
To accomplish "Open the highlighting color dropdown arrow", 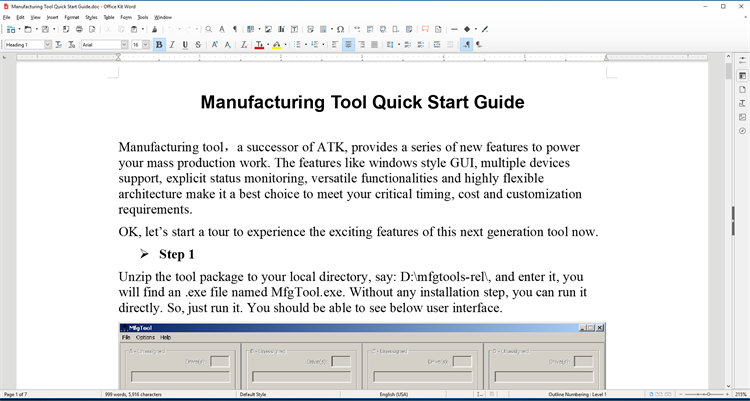I will pyautogui.click(x=285, y=45).
